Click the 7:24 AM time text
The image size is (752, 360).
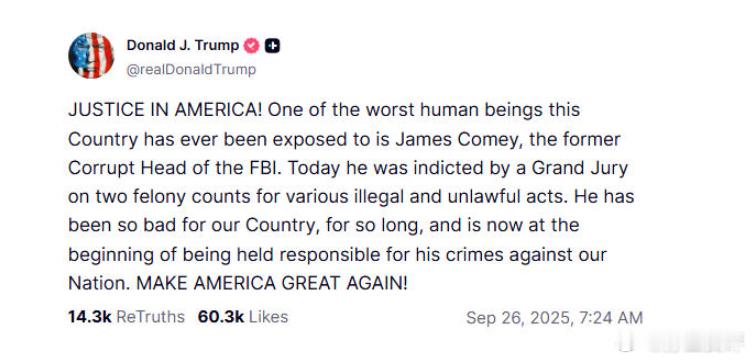[x=609, y=318]
